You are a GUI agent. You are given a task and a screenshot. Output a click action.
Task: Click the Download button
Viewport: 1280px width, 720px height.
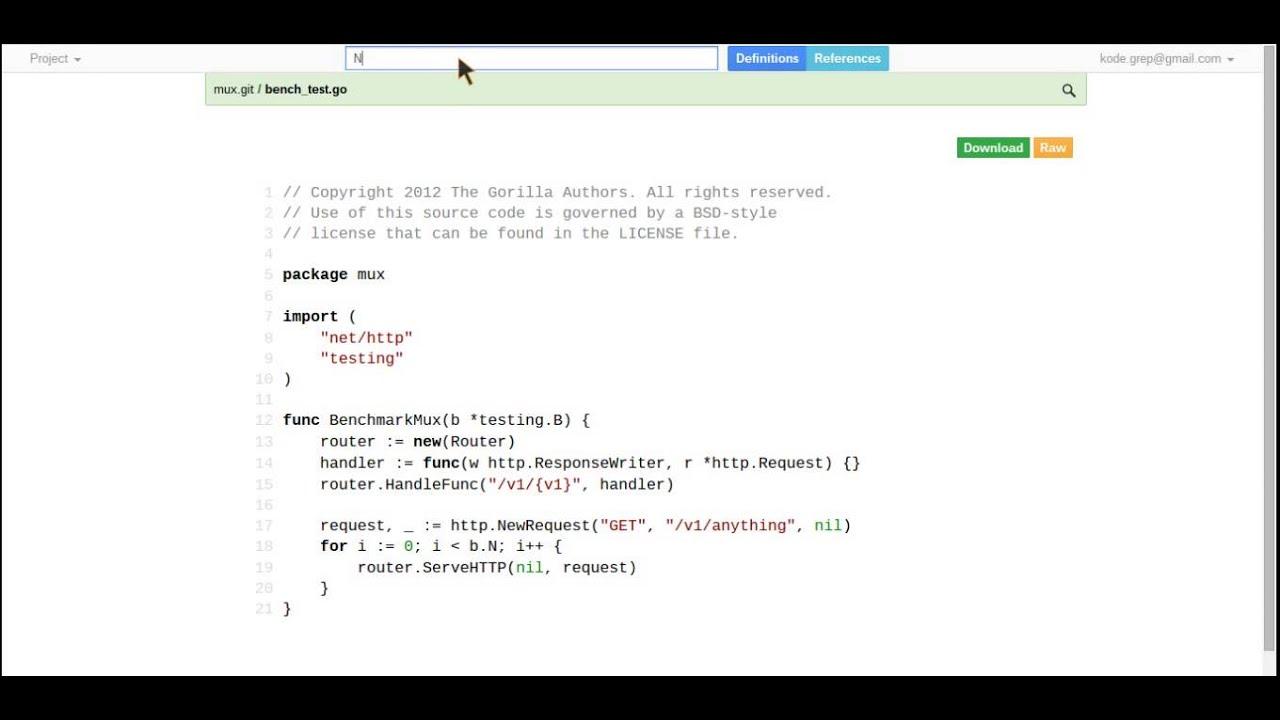click(x=992, y=147)
